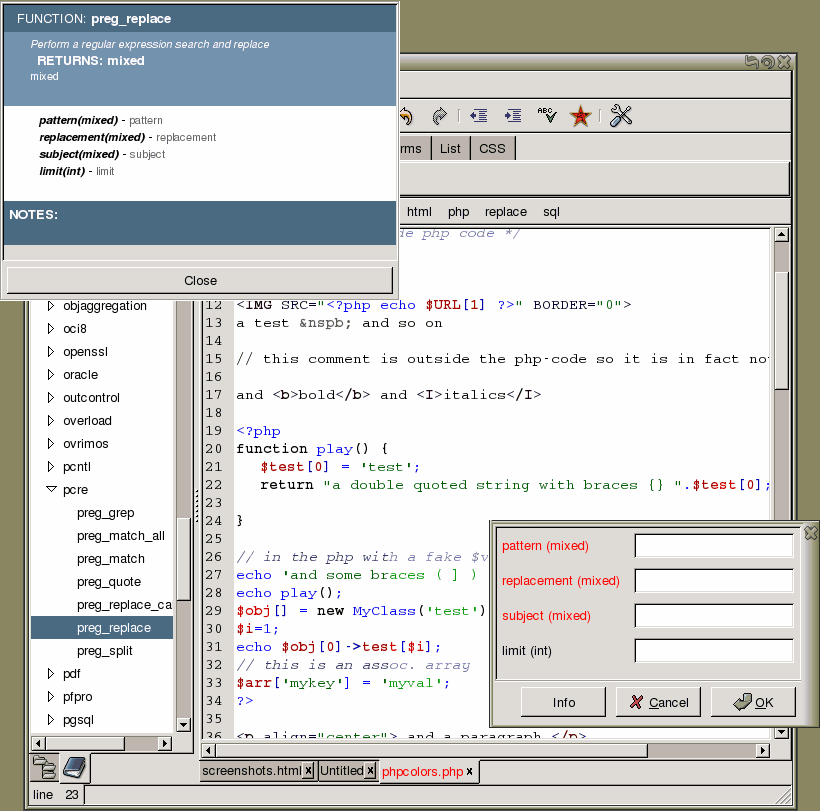Open the php custom menu
Screen dimensions: 820x811
458,212
